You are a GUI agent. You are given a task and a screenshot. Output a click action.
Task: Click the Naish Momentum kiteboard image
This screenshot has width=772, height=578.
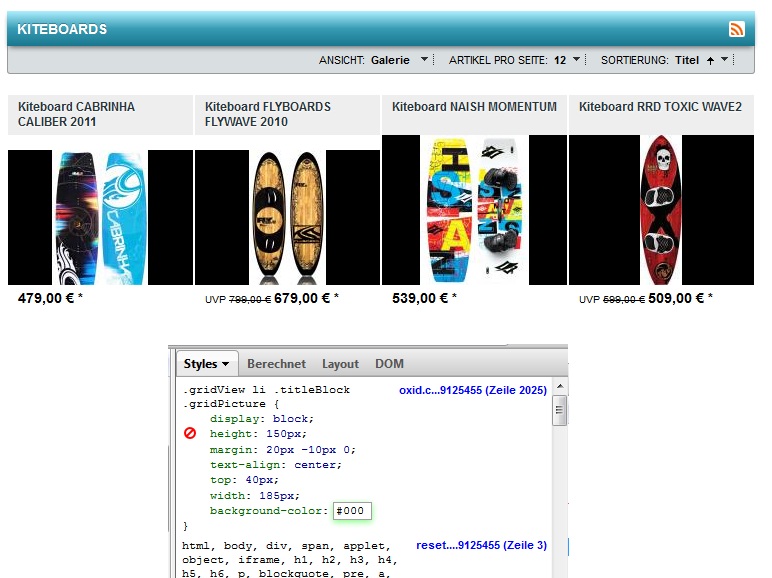[474, 210]
